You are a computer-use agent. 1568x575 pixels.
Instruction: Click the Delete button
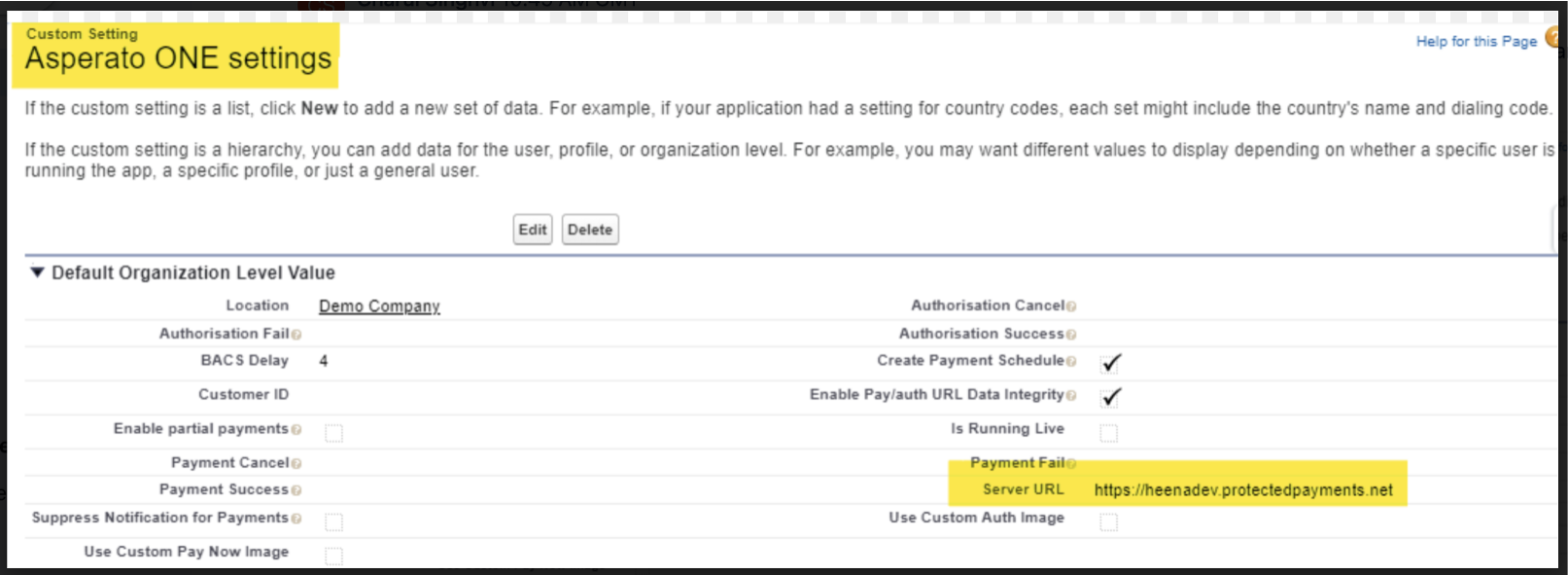point(590,230)
